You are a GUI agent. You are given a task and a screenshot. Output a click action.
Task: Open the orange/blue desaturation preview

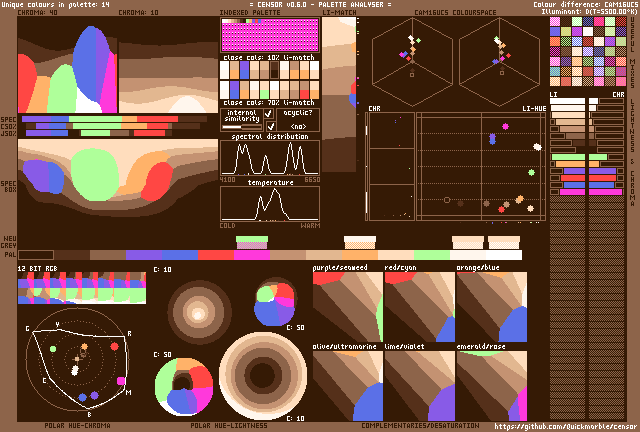(491, 307)
